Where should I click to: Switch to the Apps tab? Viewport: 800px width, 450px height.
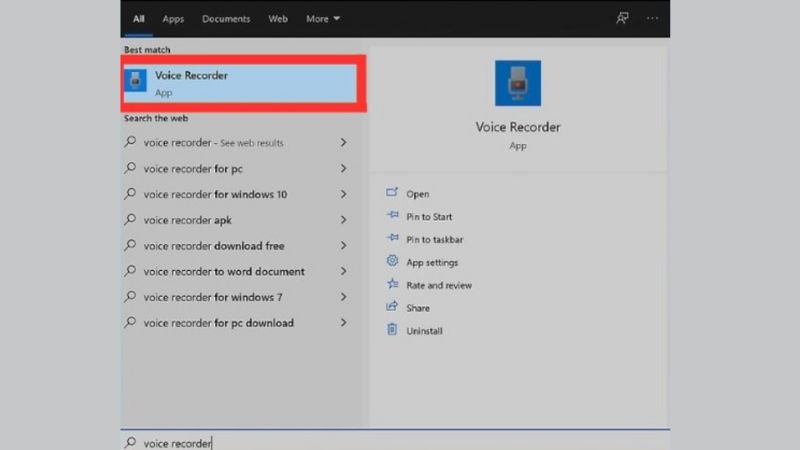pyautogui.click(x=173, y=19)
